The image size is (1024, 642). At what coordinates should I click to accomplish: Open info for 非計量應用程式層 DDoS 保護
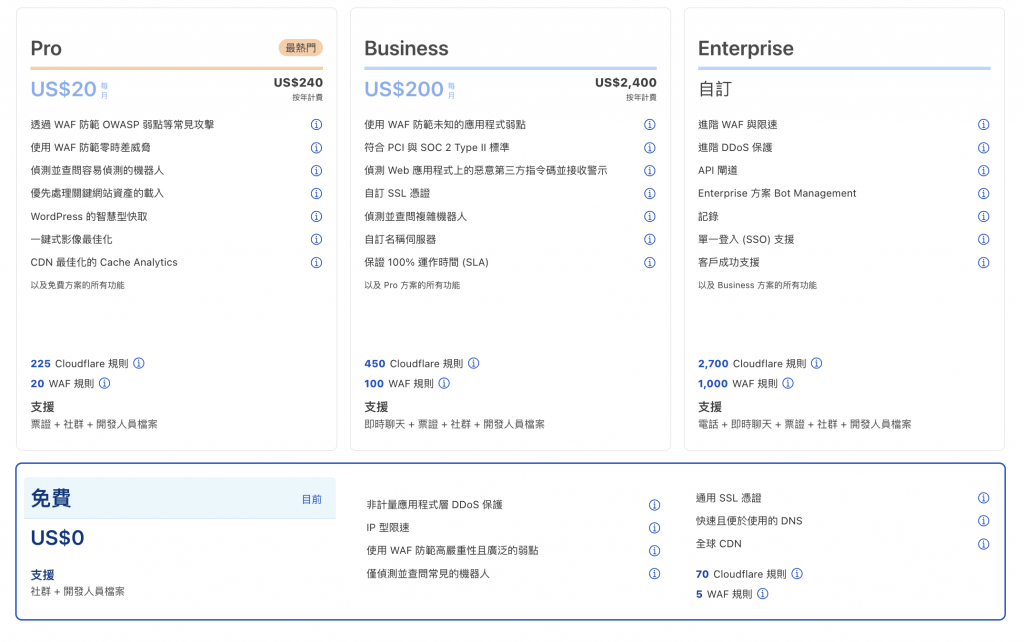(654, 505)
